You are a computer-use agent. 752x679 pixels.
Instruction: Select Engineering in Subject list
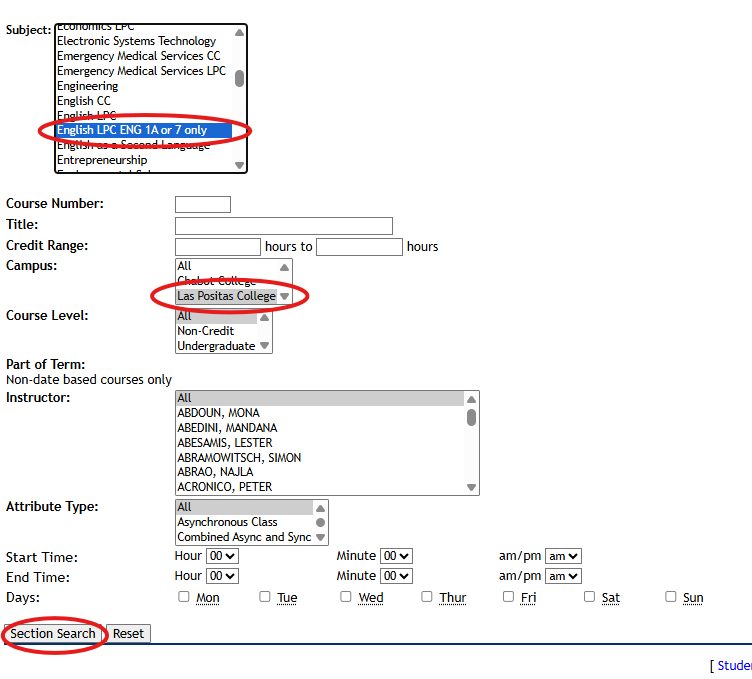pyautogui.click(x=88, y=86)
